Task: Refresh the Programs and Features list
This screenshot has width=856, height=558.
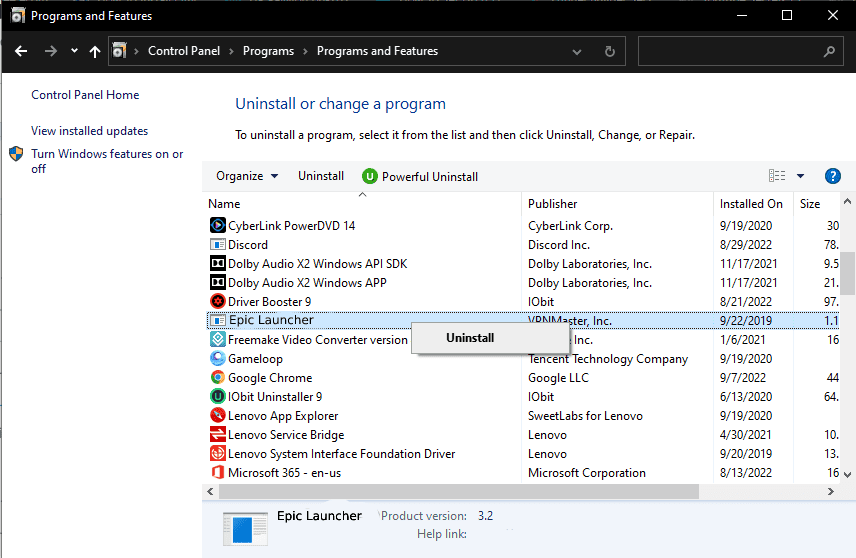Action: (610, 51)
